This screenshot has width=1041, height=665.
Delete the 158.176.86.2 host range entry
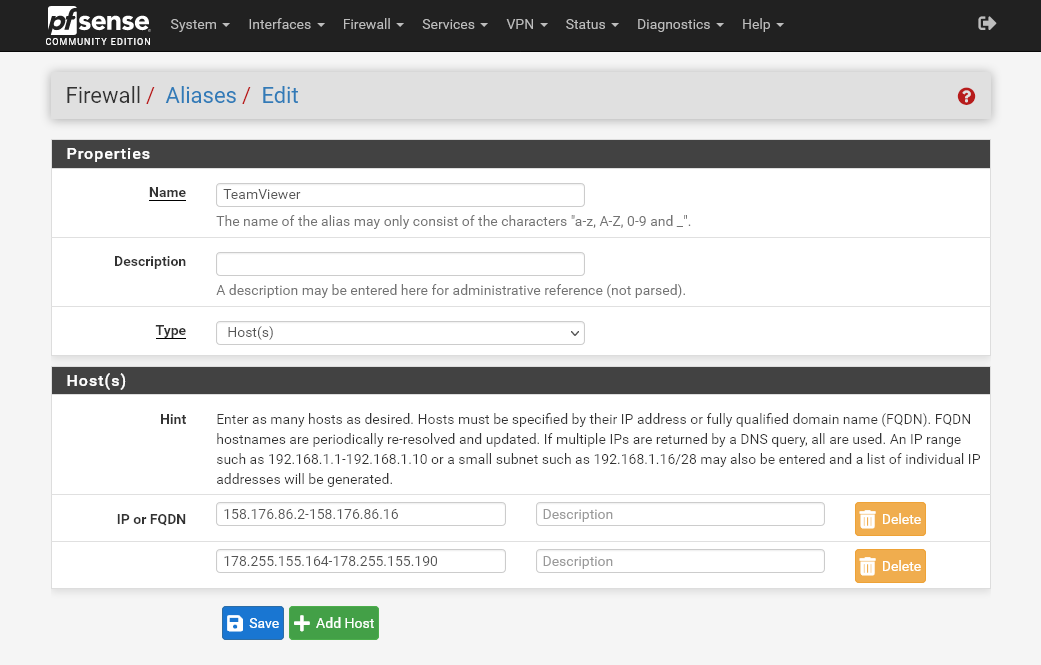coord(890,519)
